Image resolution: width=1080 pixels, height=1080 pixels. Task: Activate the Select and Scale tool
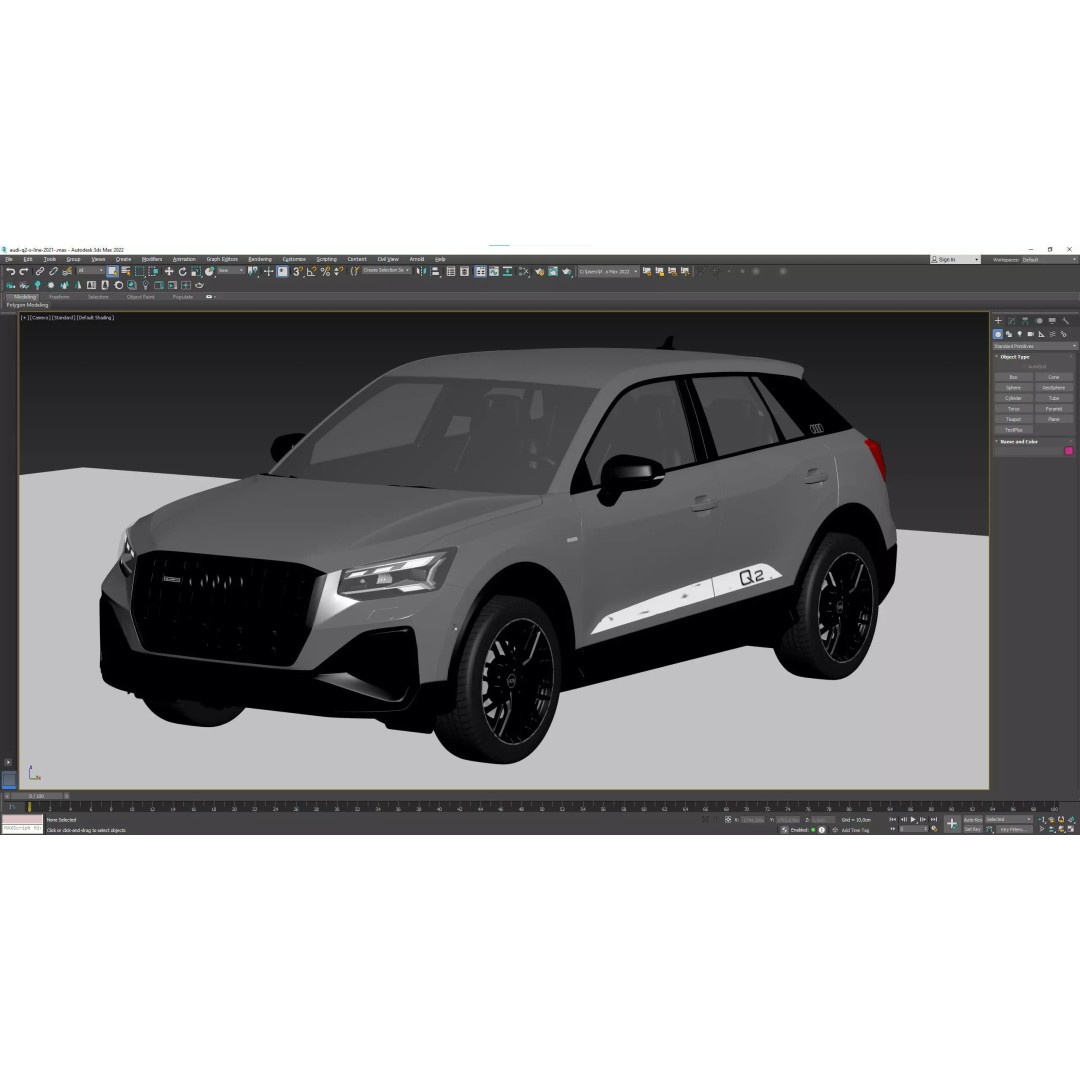point(196,272)
